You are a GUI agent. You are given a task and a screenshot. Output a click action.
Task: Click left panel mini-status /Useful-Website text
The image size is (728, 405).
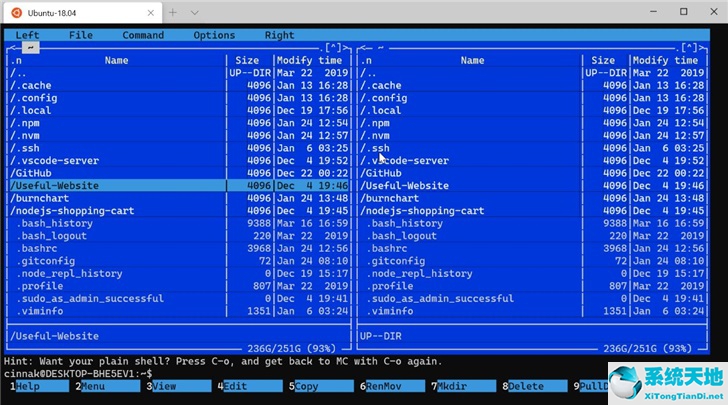coord(54,336)
